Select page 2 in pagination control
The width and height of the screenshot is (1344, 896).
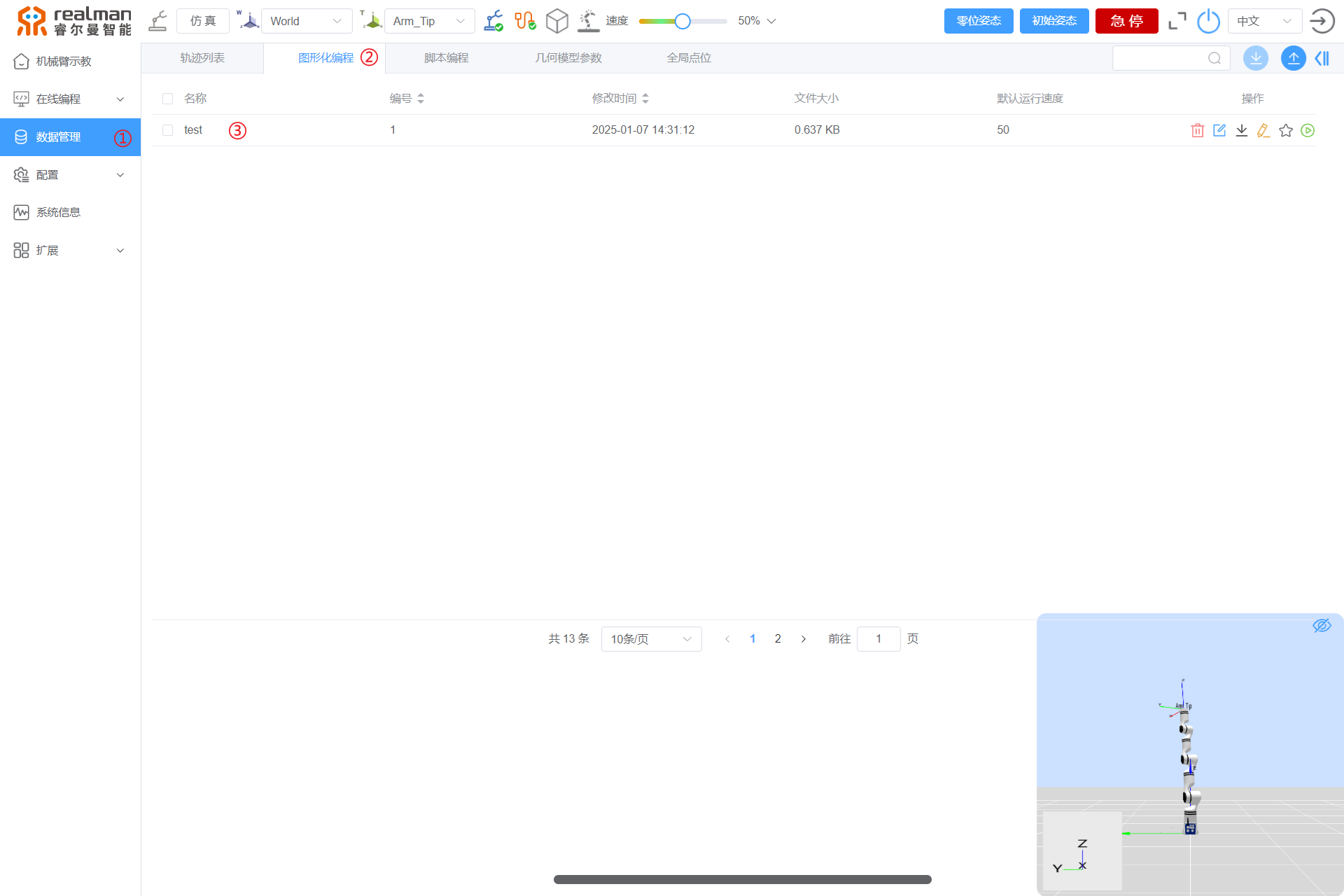pos(778,638)
